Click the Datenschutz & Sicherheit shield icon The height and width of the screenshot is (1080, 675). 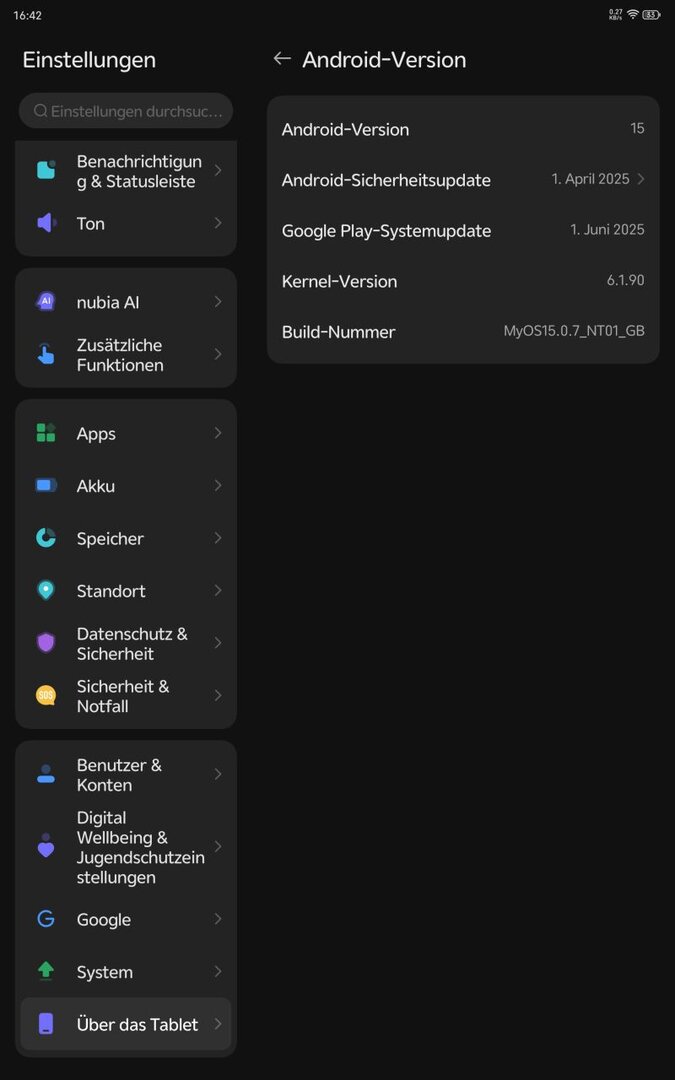click(x=46, y=643)
